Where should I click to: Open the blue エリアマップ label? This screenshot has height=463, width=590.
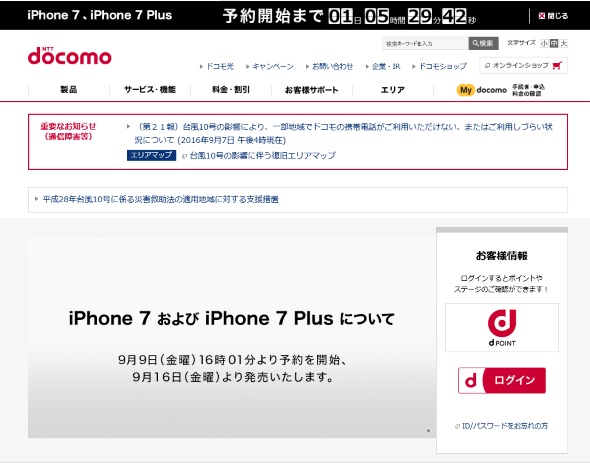[151, 155]
